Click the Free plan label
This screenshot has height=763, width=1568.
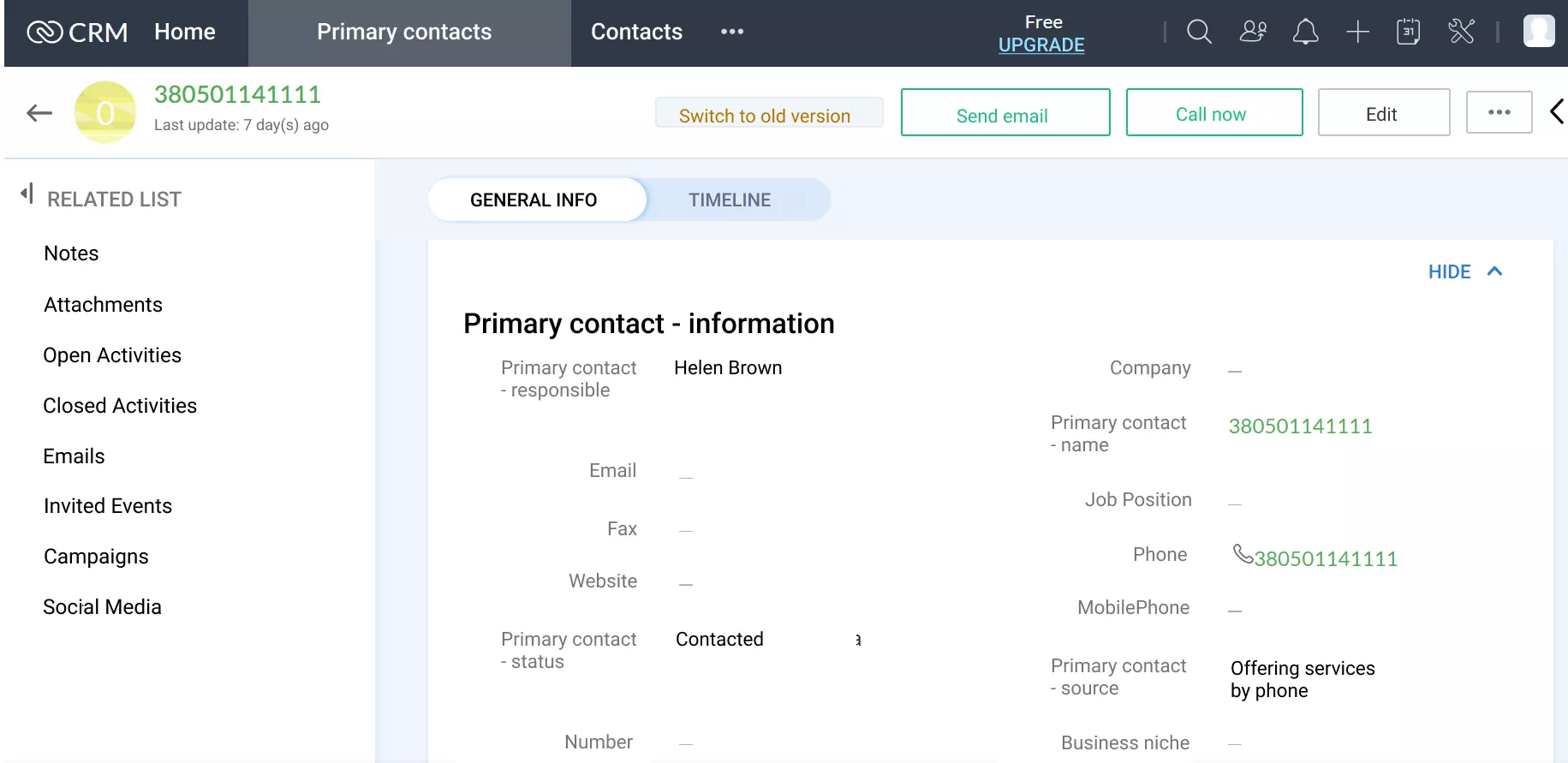[1043, 22]
